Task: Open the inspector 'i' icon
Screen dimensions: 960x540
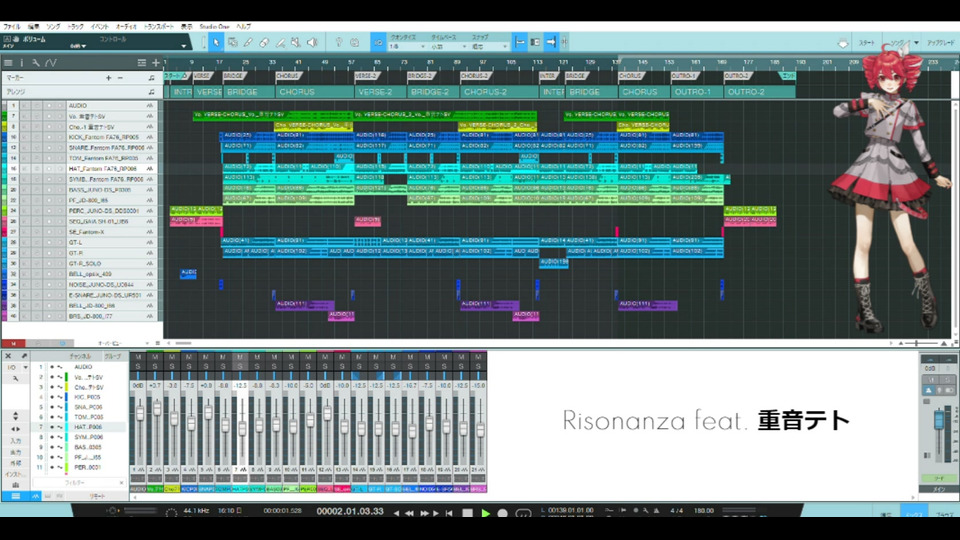Action: (22, 62)
